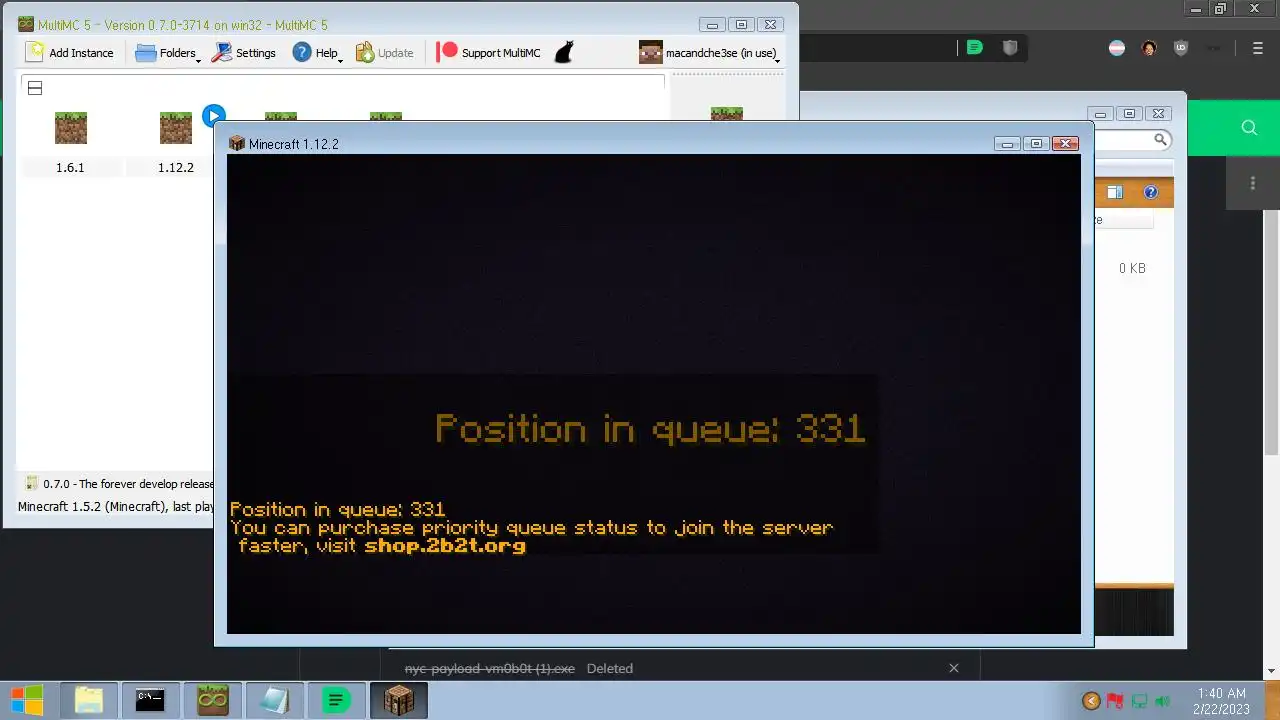Restore down the browser window
This screenshot has width=1280, height=720.
pos(1220,9)
